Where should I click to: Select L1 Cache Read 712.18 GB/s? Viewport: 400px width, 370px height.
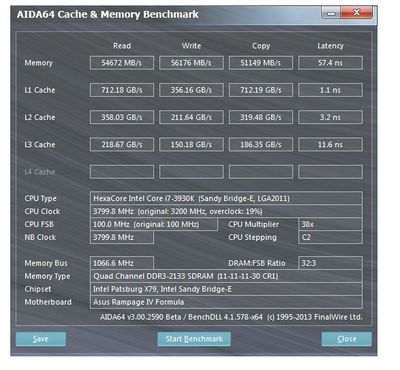pos(122,90)
